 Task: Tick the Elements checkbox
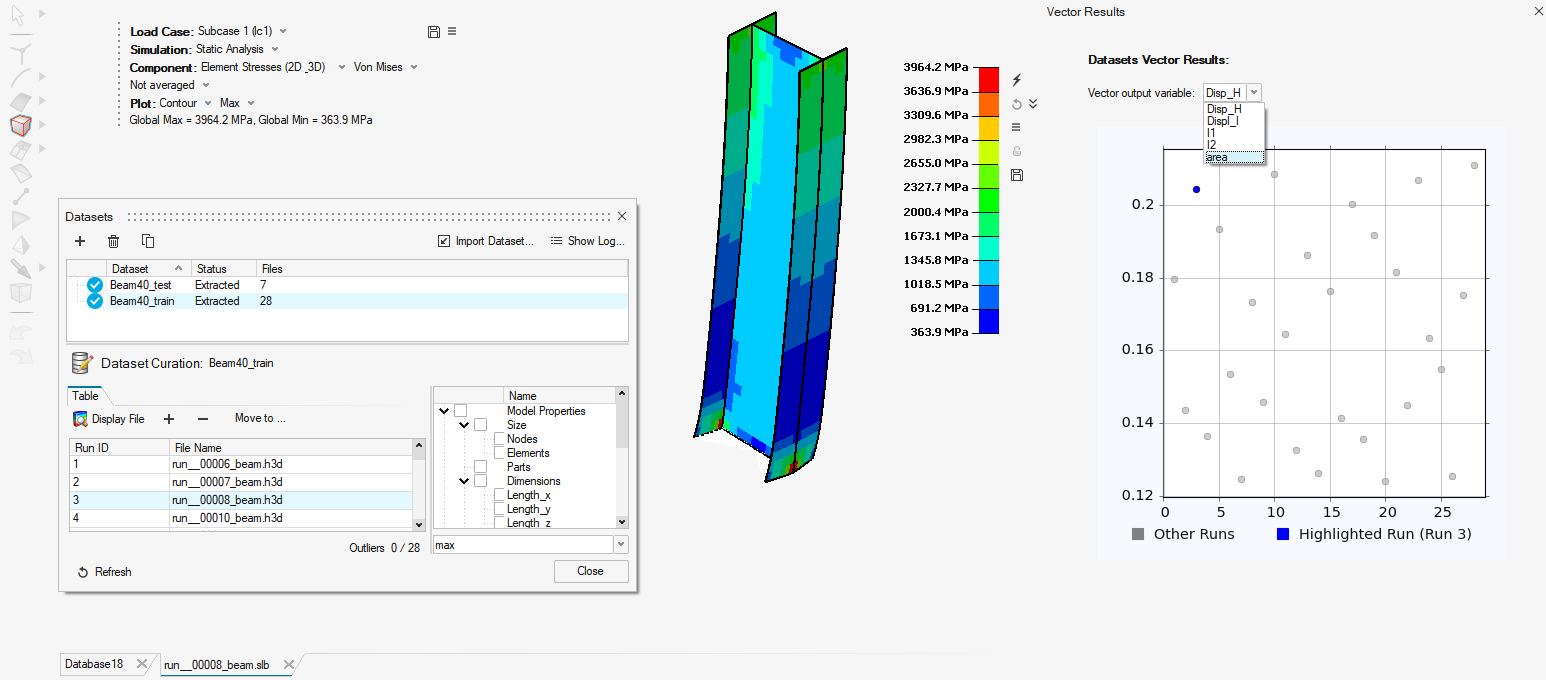(500, 453)
